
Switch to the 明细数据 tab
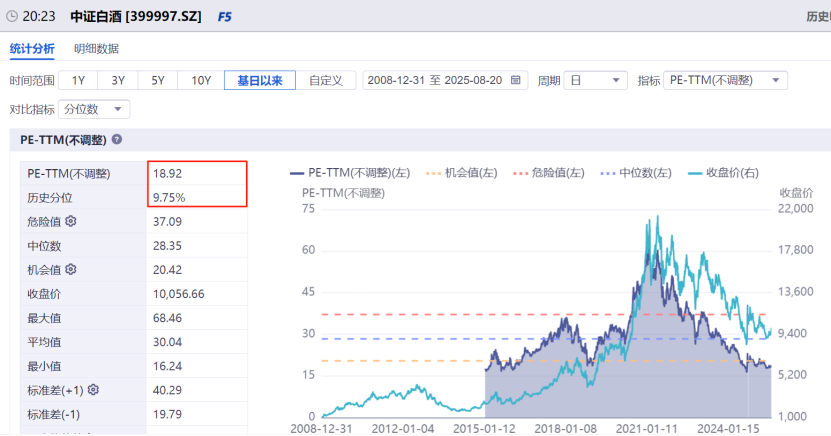click(x=96, y=49)
